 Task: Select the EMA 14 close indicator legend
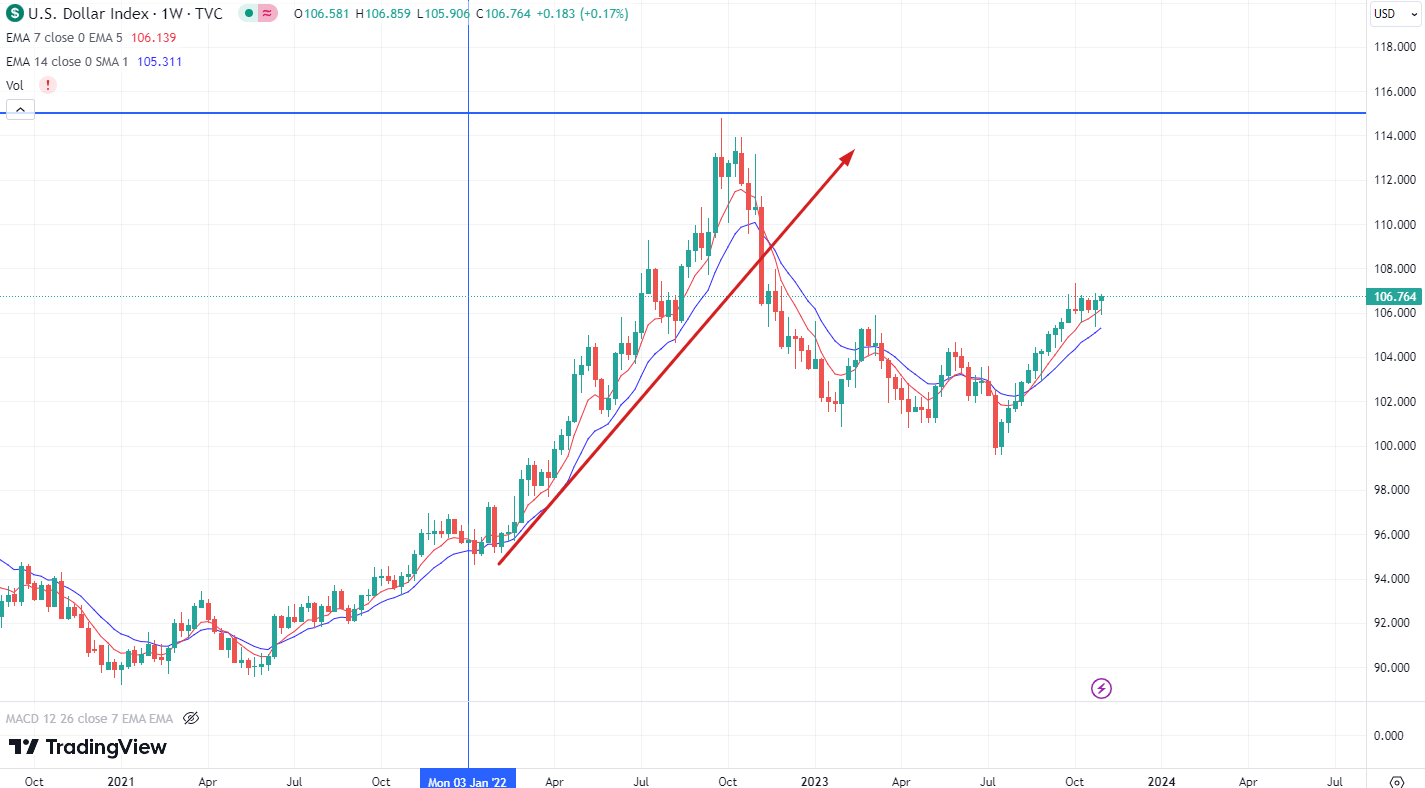point(67,61)
